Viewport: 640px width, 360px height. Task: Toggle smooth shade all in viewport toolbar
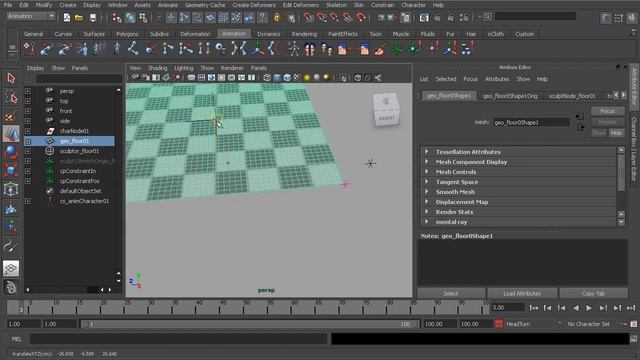click(x=277, y=78)
